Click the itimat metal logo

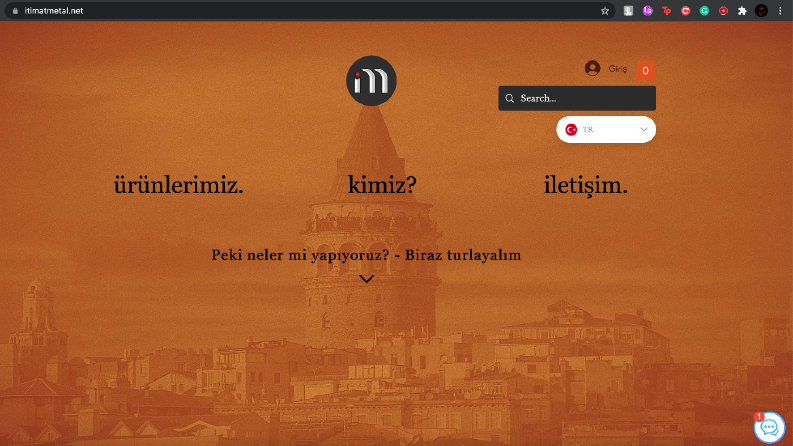tap(371, 81)
